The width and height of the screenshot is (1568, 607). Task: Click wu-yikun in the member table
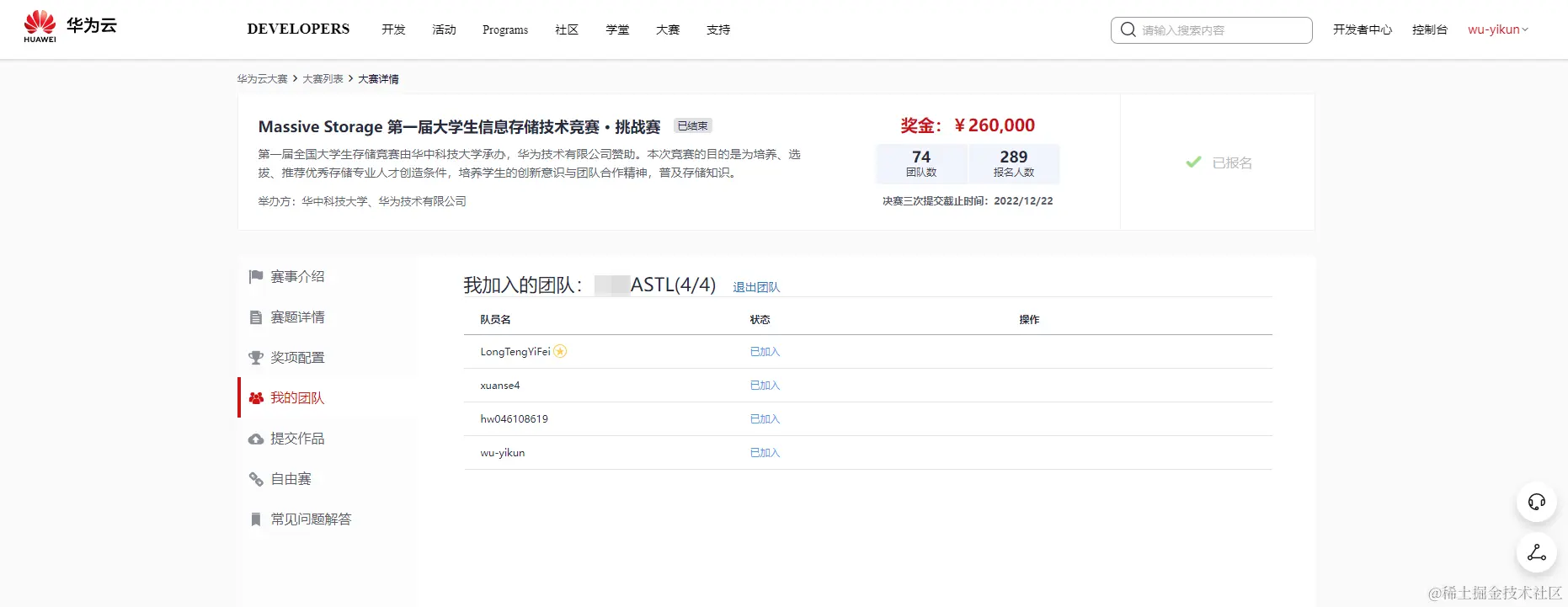503,452
